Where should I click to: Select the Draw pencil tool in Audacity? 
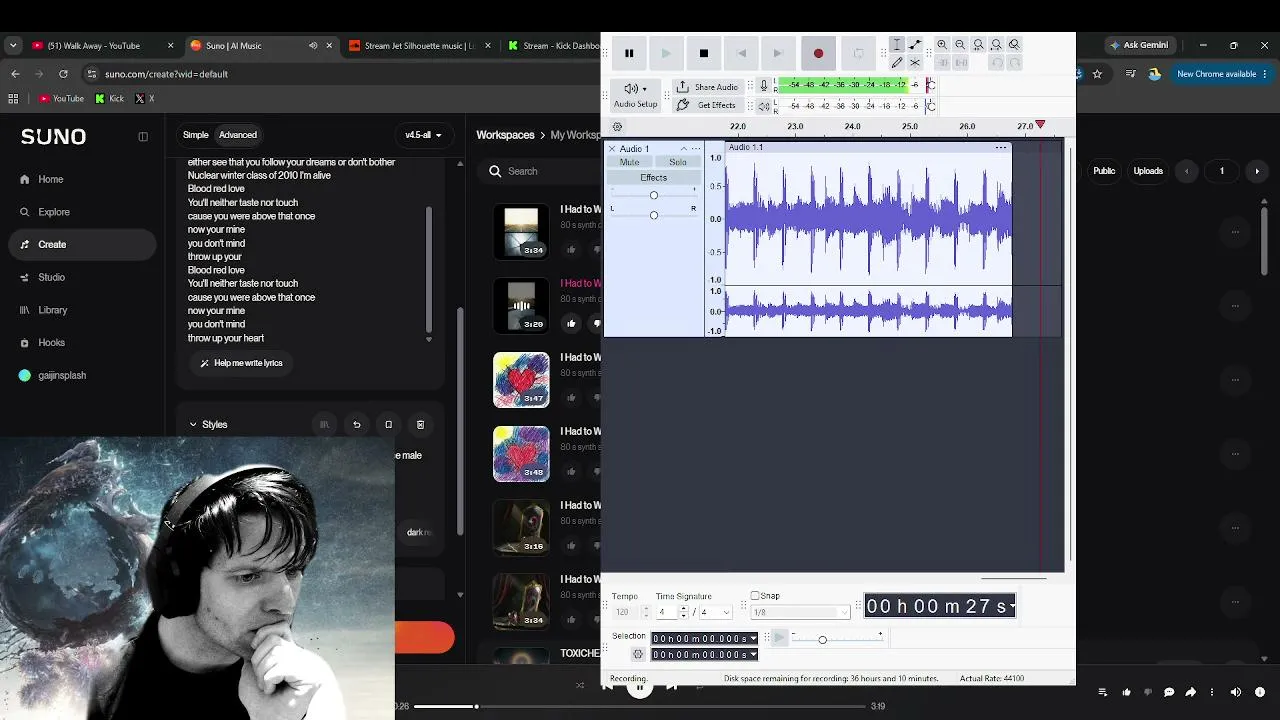click(897, 63)
